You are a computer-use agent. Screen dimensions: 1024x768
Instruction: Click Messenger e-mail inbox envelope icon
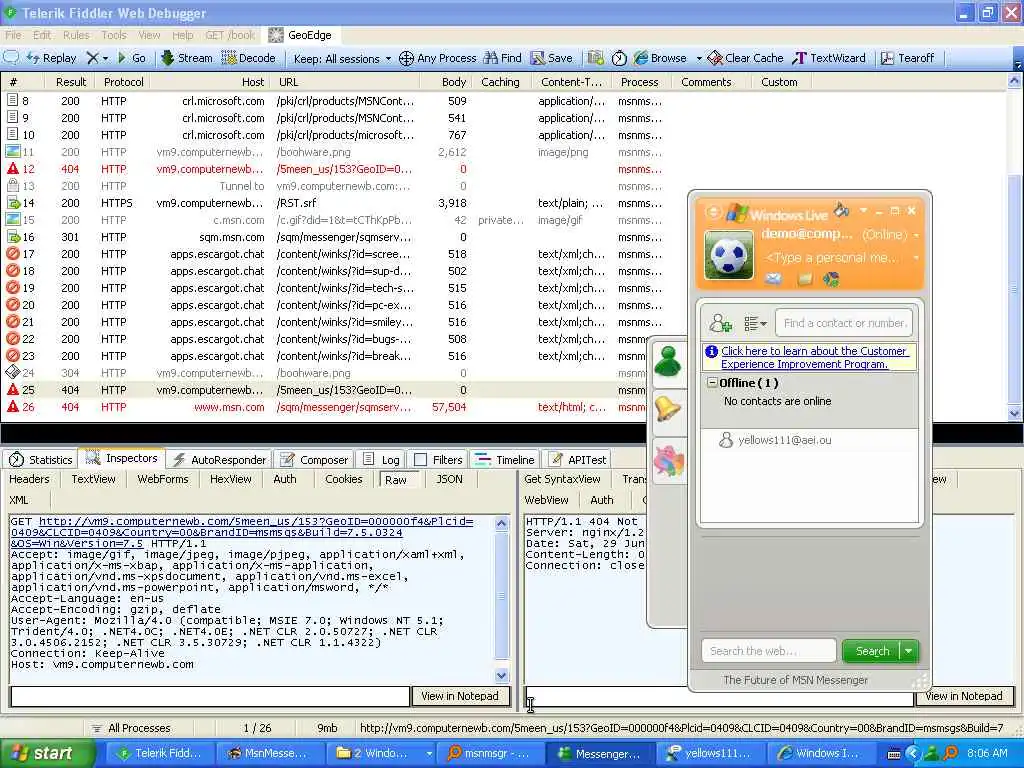point(773,280)
